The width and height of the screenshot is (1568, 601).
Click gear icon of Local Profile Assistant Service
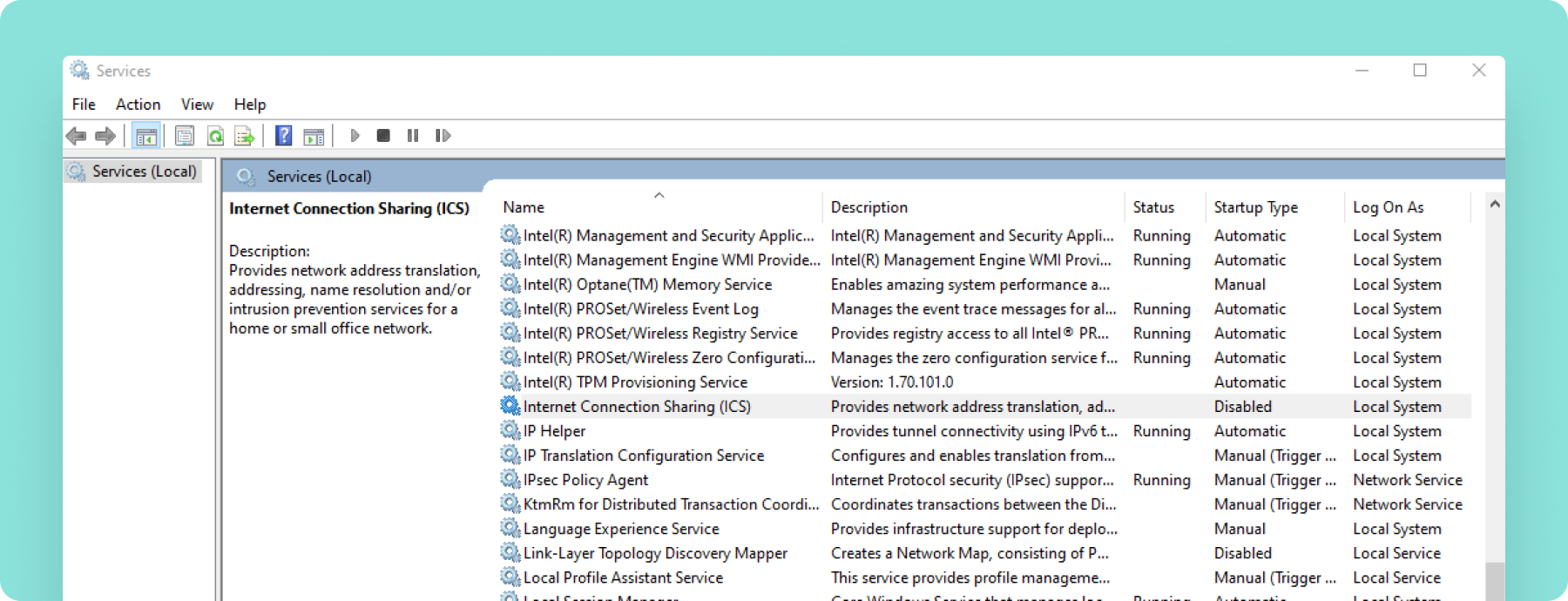tap(510, 576)
